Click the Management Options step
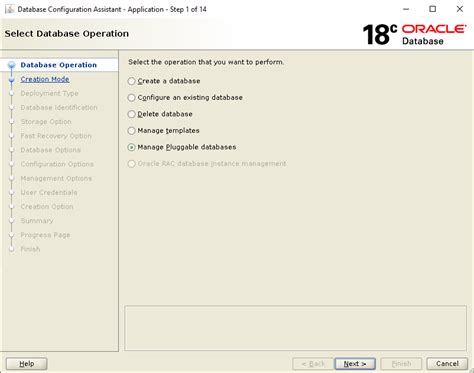 [56, 178]
